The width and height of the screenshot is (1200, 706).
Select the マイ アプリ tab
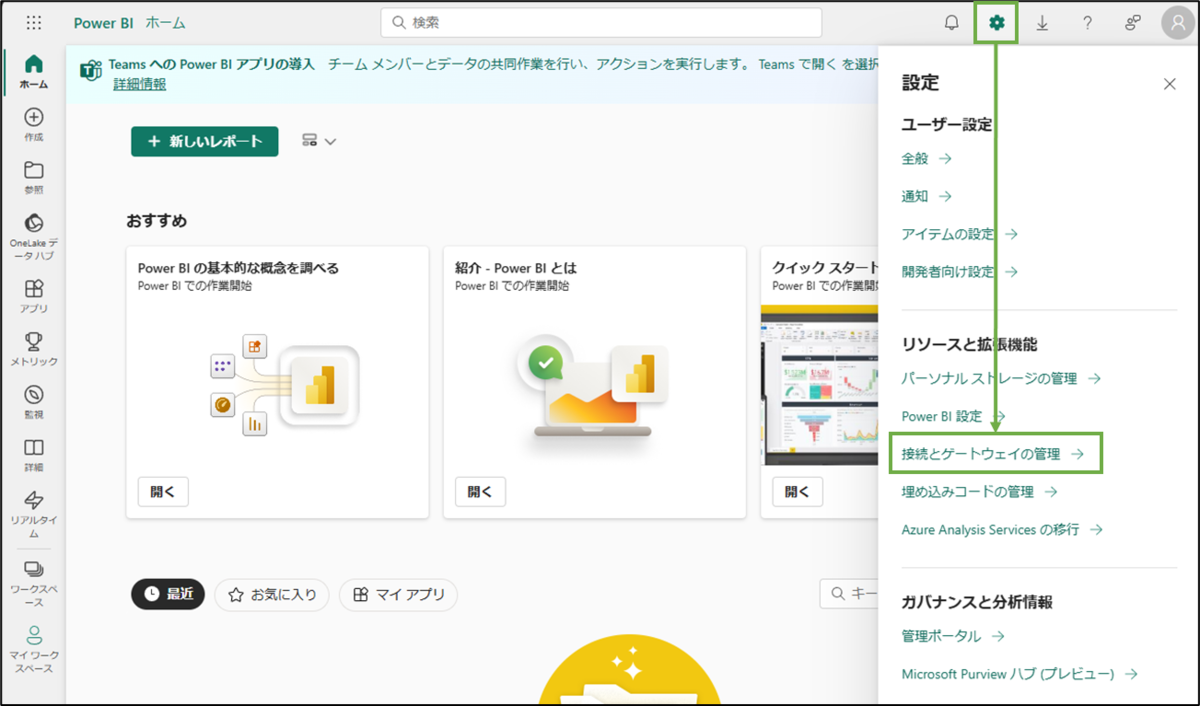tap(398, 594)
